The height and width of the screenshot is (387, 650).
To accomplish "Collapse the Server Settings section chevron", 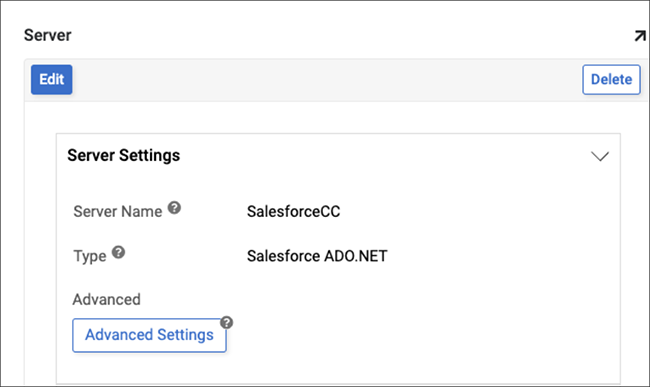I will point(599,156).
